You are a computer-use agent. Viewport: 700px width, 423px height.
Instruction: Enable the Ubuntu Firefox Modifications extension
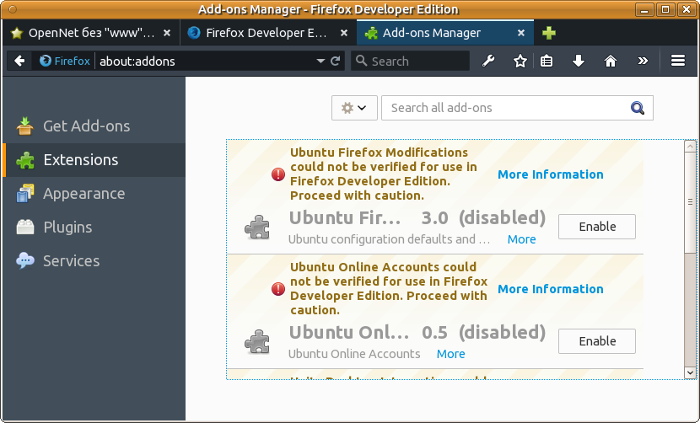[x=597, y=227]
